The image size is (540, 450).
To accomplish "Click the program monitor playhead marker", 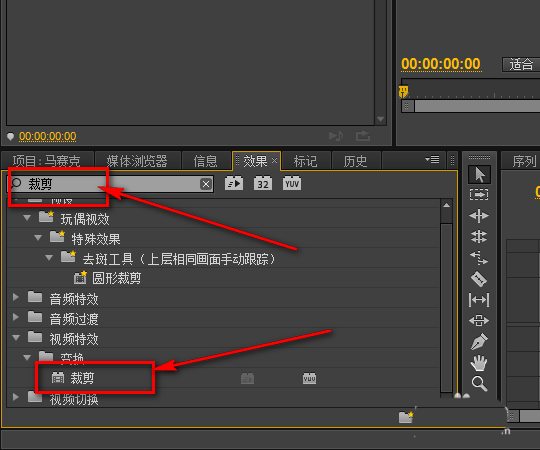I will (x=403, y=92).
